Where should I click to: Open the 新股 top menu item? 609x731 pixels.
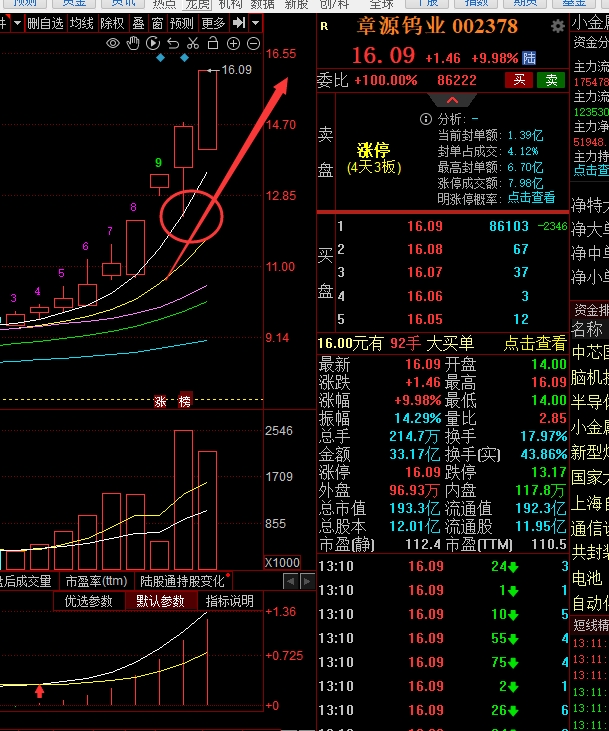[x=296, y=5]
